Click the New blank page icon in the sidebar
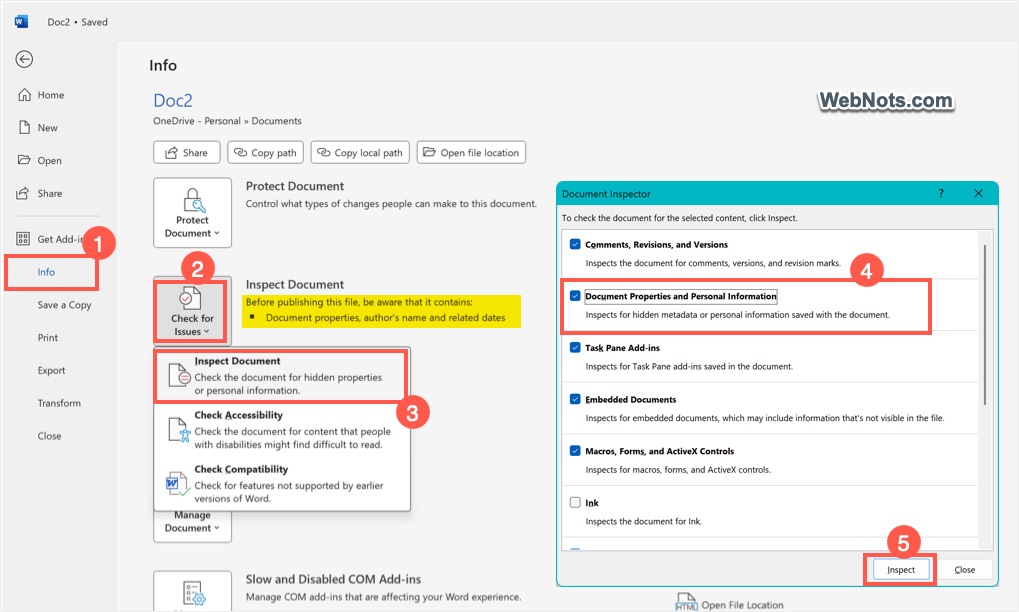1019x612 pixels. (x=24, y=127)
